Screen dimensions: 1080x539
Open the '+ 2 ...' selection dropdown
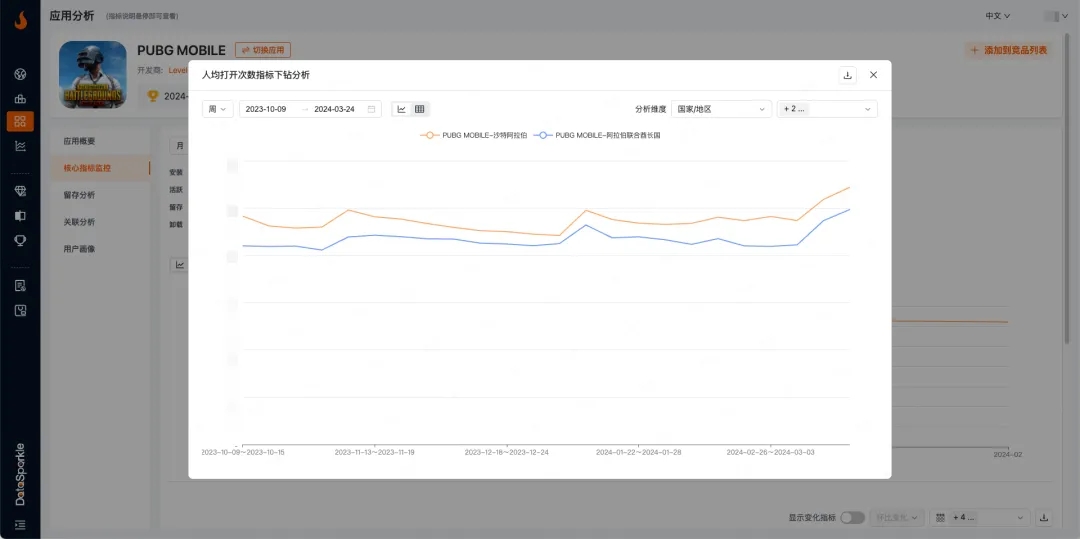click(827, 109)
